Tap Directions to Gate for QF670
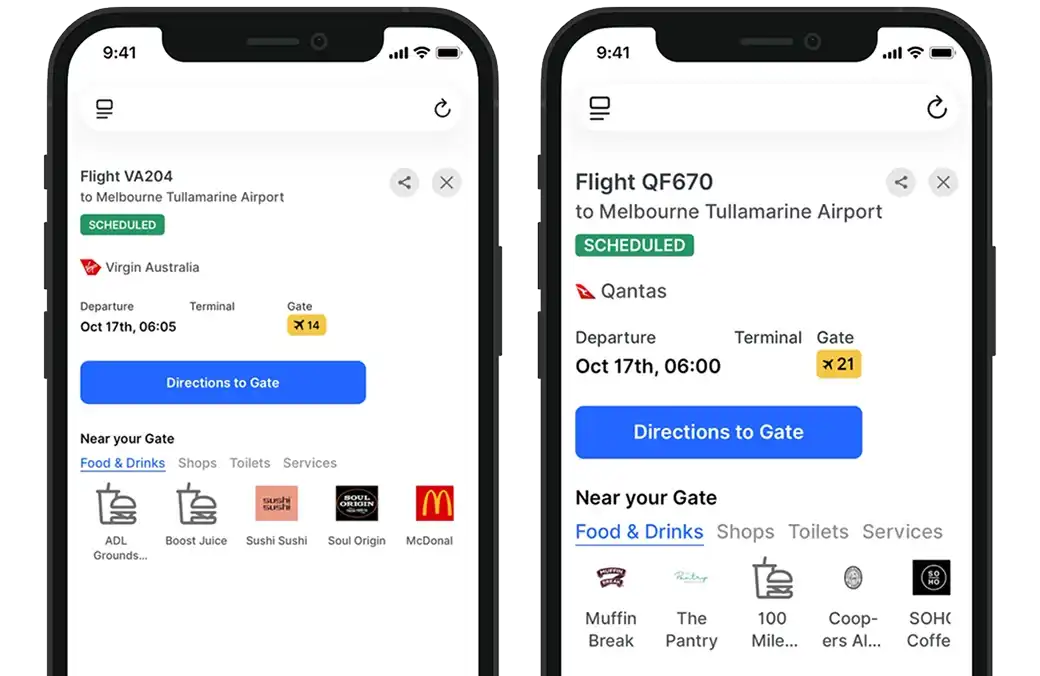 pos(718,432)
